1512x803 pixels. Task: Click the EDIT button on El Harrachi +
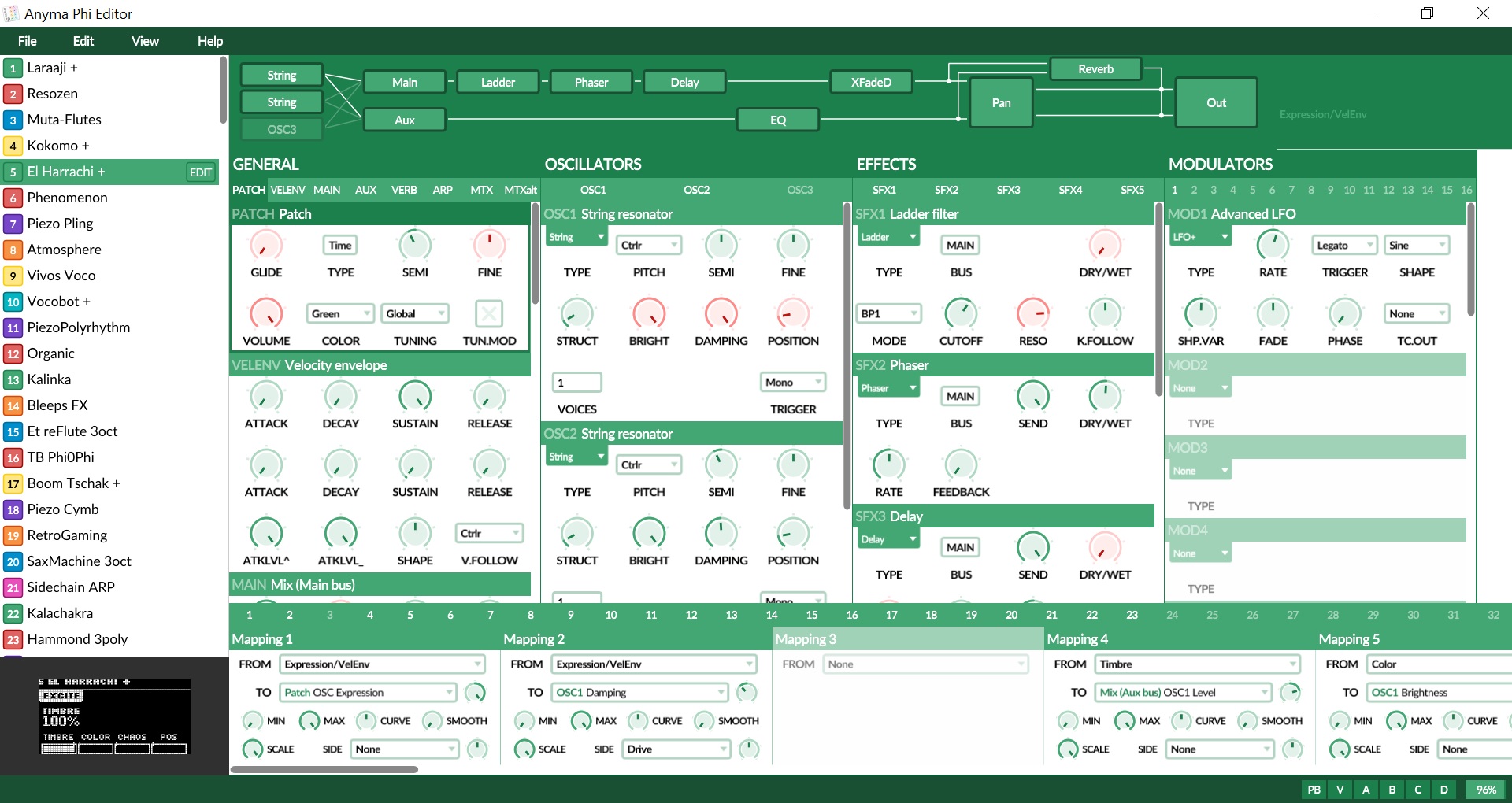pos(201,172)
